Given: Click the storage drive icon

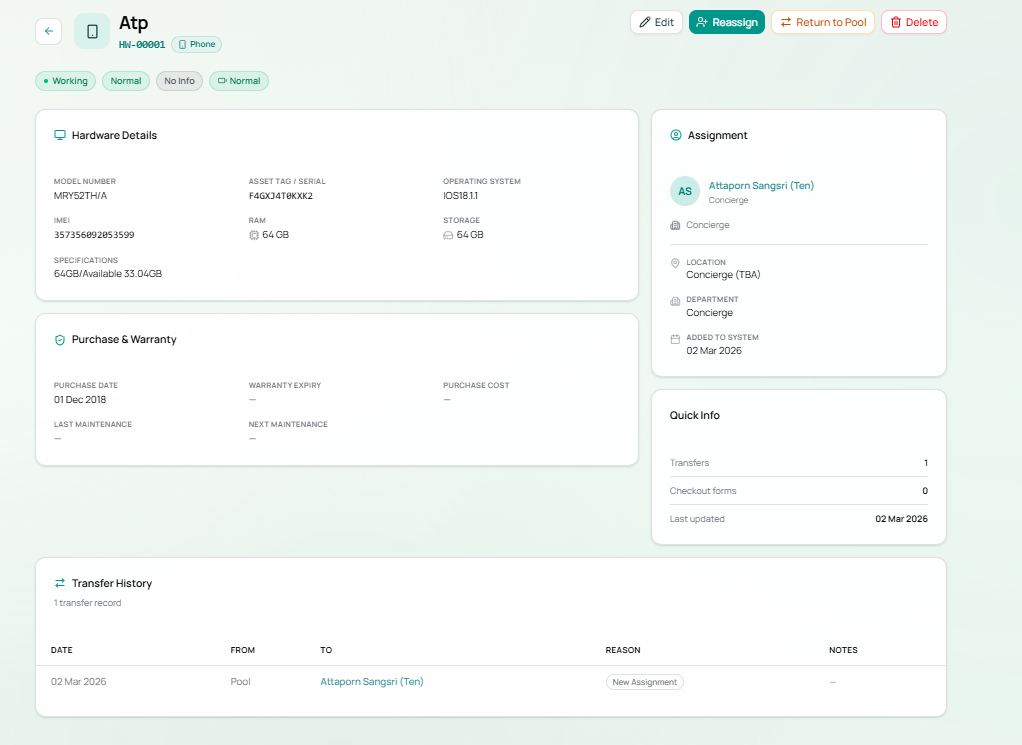Looking at the screenshot, I should 448,235.
